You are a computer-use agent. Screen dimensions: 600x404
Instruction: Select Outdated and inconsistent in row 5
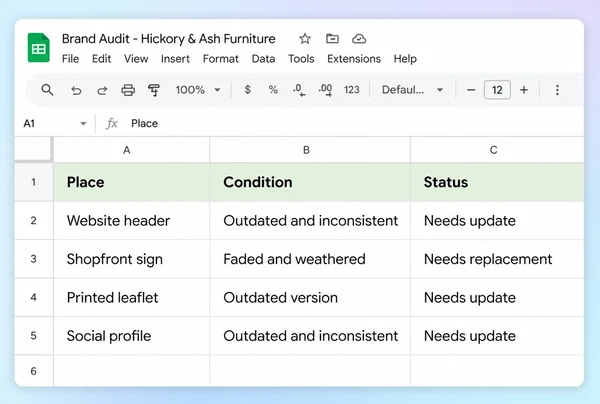(310, 336)
